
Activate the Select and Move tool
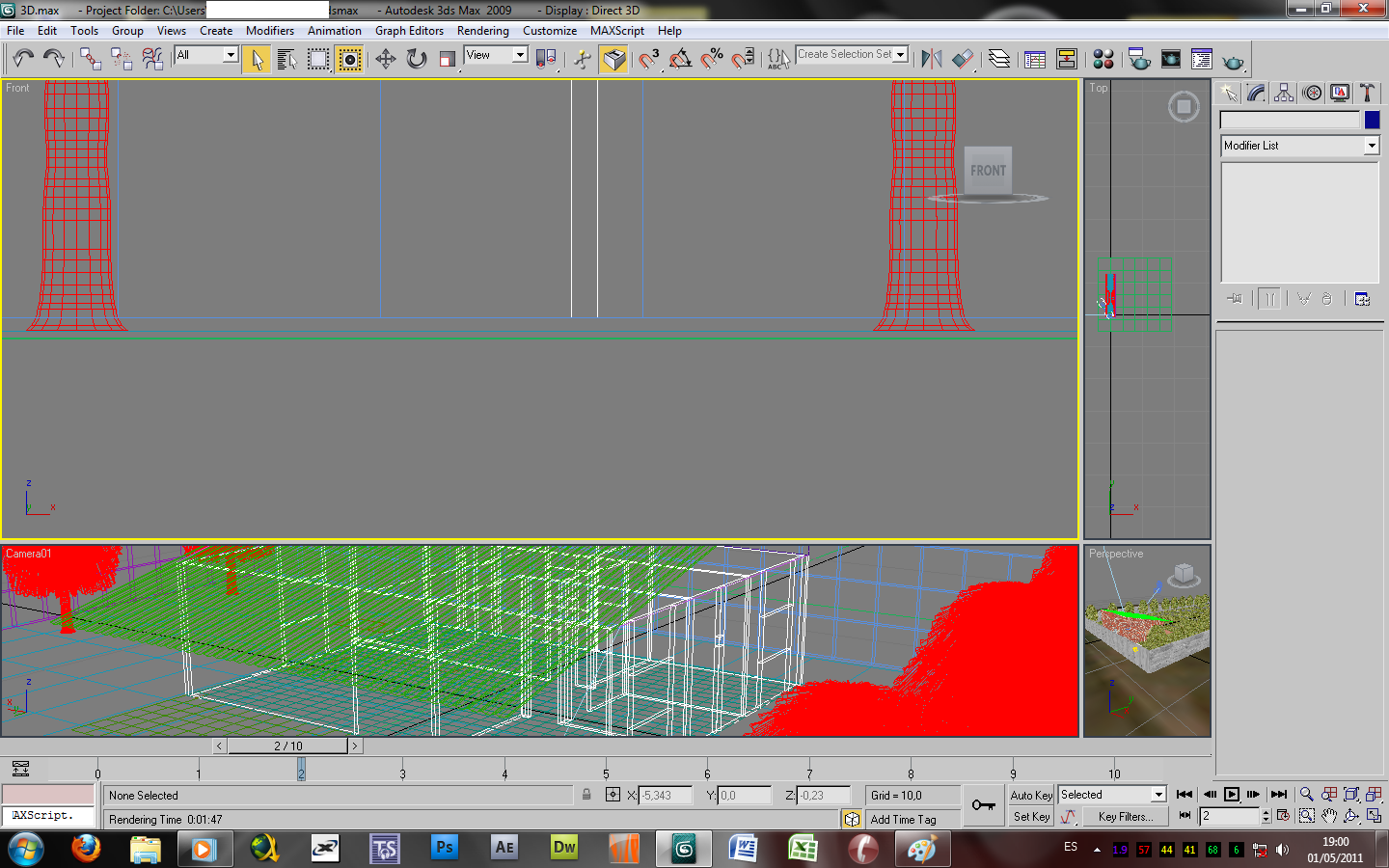(386, 59)
